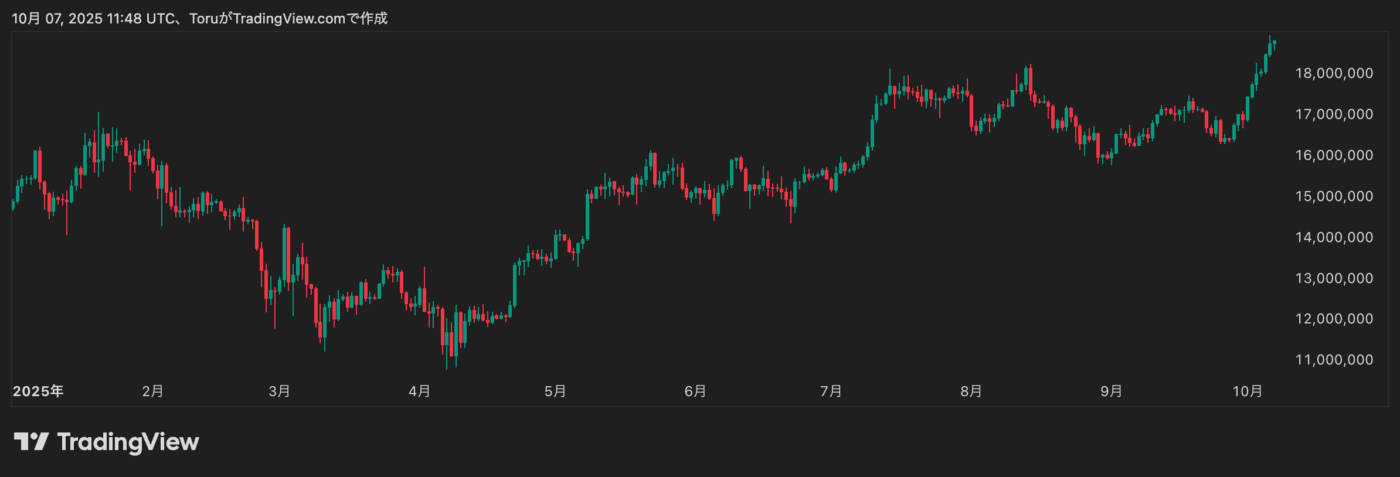Image resolution: width=1400 pixels, height=477 pixels.
Task: Select the 14,000,000 price level label
Action: pos(1332,238)
